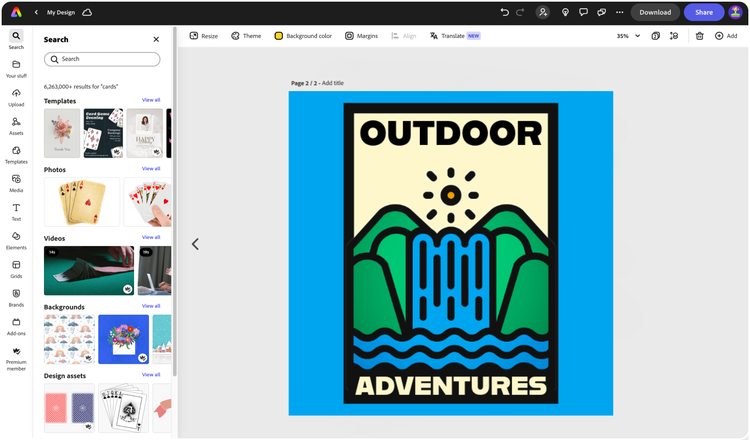Click the Download button
This screenshot has height=440, width=750.
(x=655, y=12)
